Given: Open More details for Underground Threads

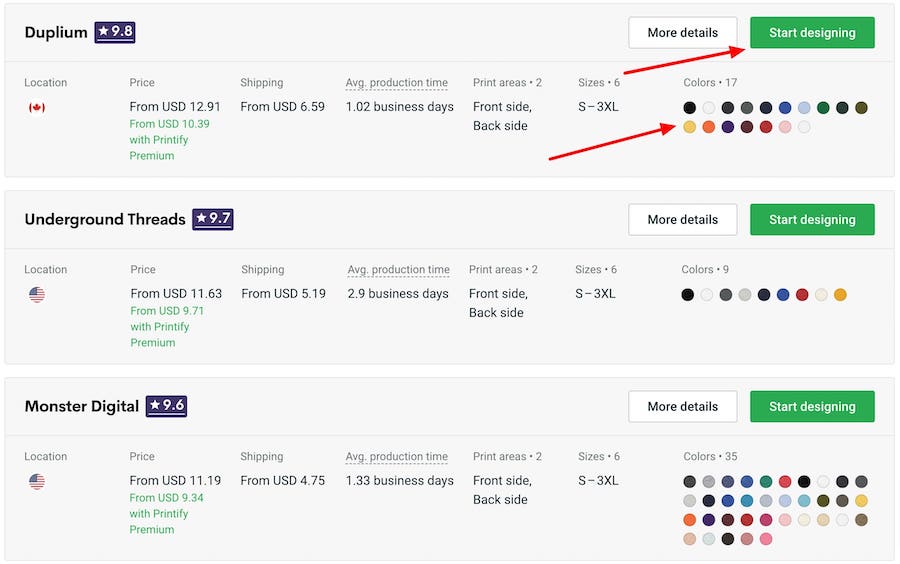Looking at the screenshot, I should [x=682, y=220].
